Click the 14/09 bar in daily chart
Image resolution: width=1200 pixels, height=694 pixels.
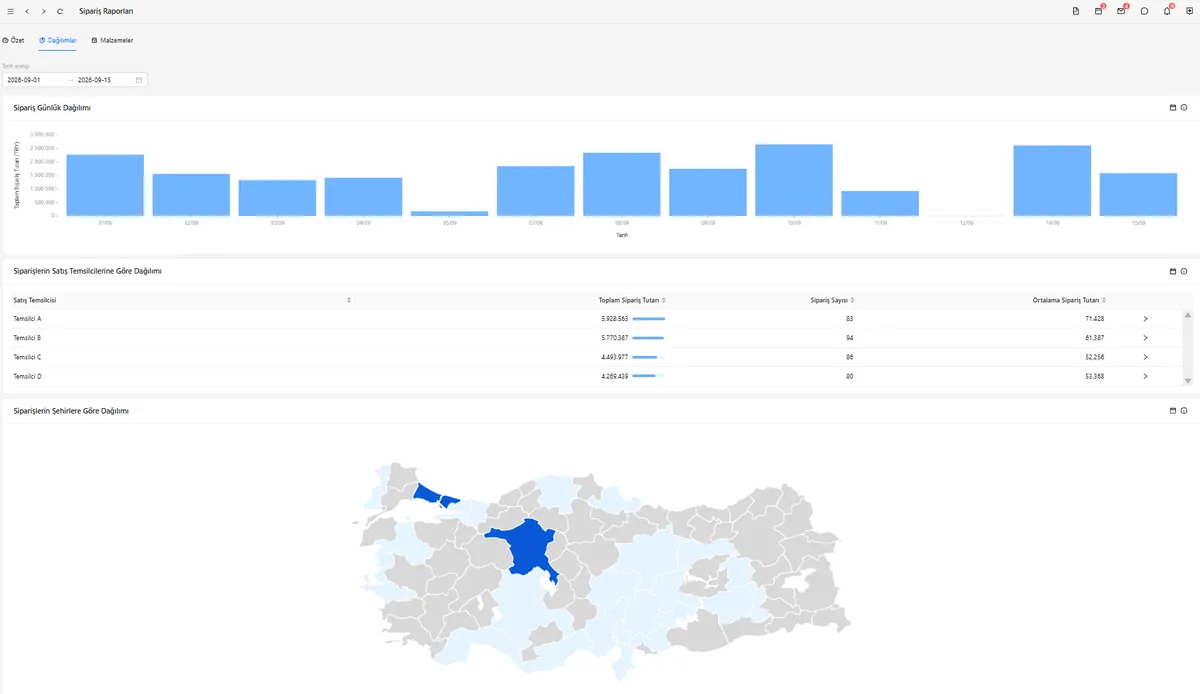tap(1052, 181)
